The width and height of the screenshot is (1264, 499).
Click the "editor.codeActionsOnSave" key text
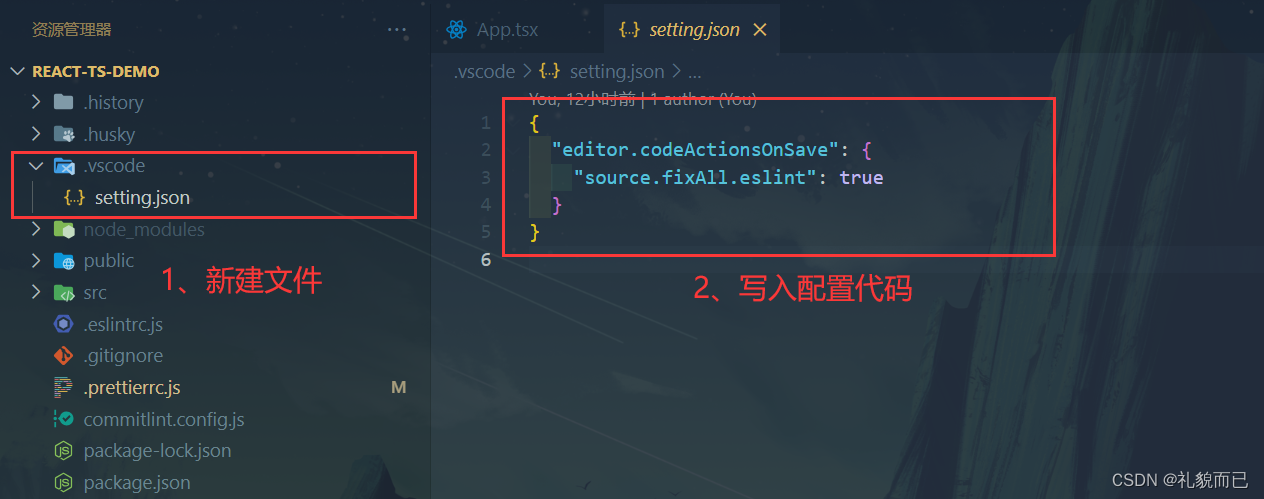click(695, 150)
